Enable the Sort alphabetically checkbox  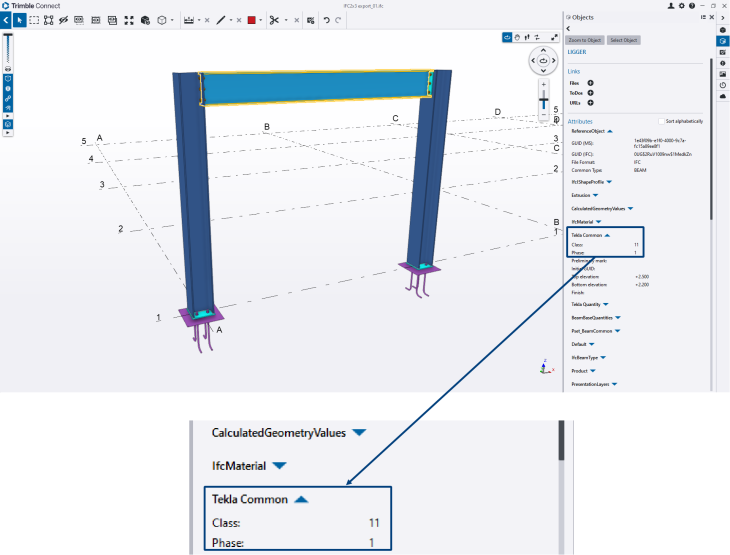[661, 120]
